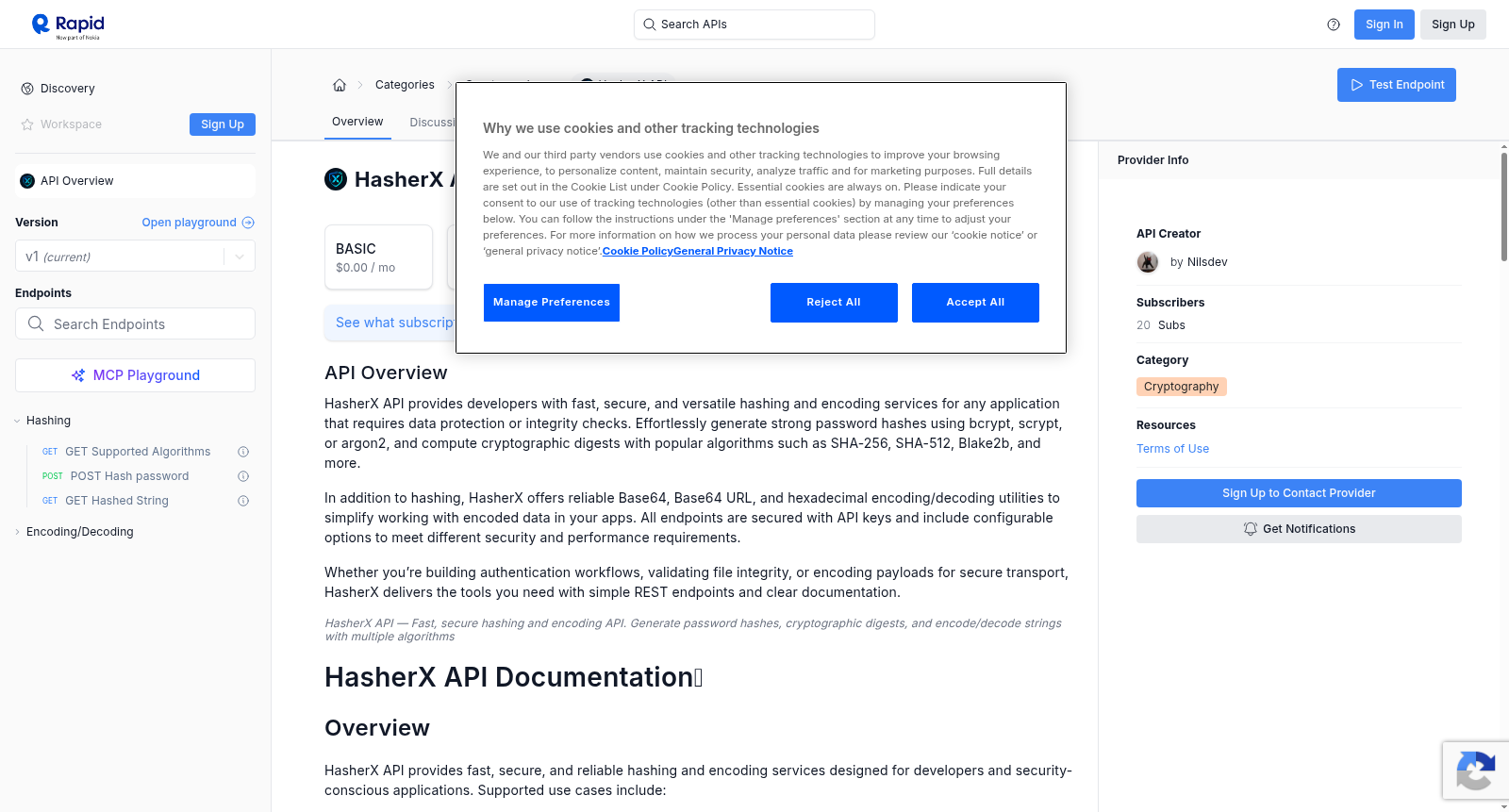Open the help question-mark icon
Screen dimensions: 1509x812
[x=1334, y=25]
